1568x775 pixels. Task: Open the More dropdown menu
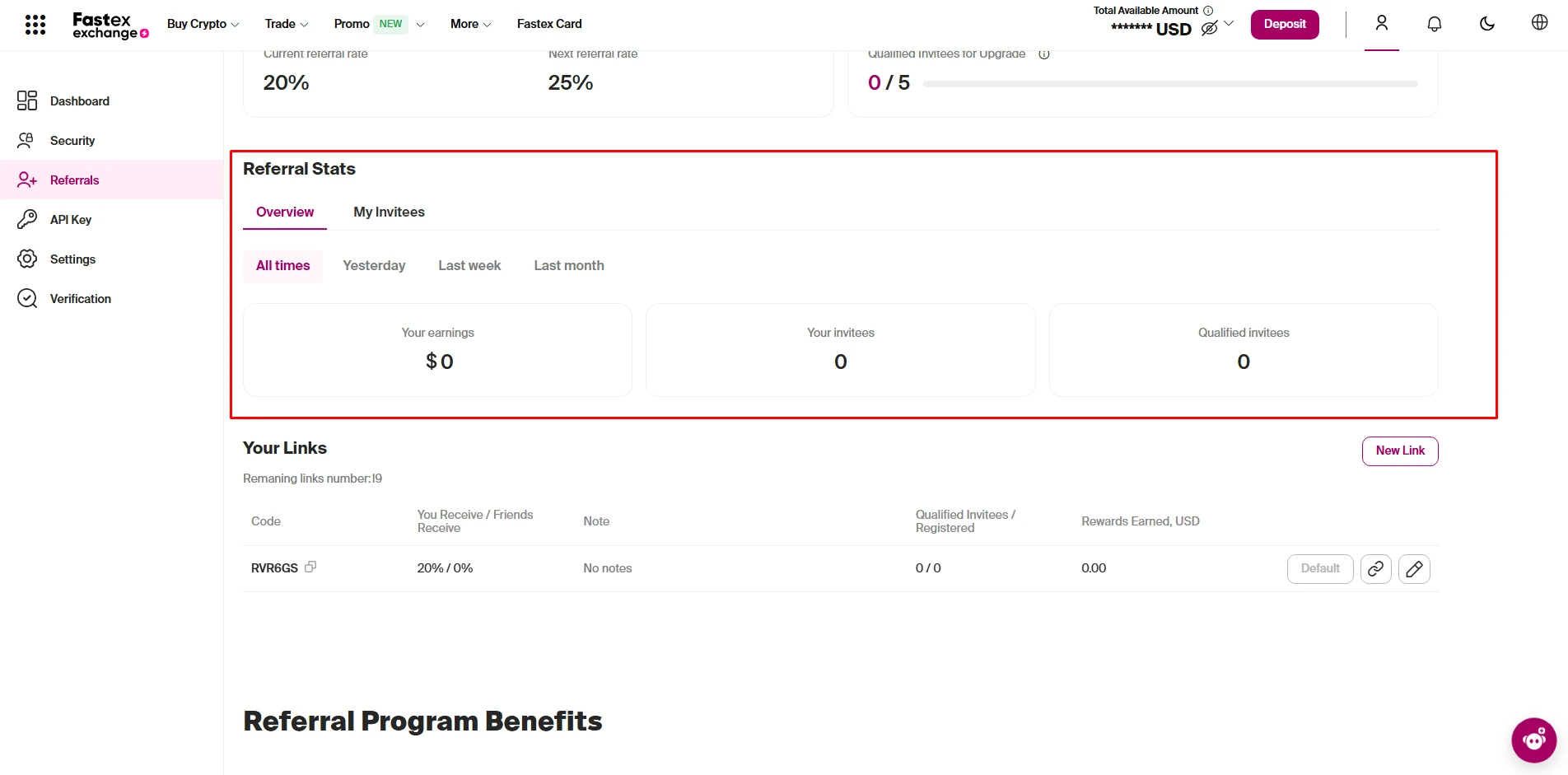pos(470,24)
